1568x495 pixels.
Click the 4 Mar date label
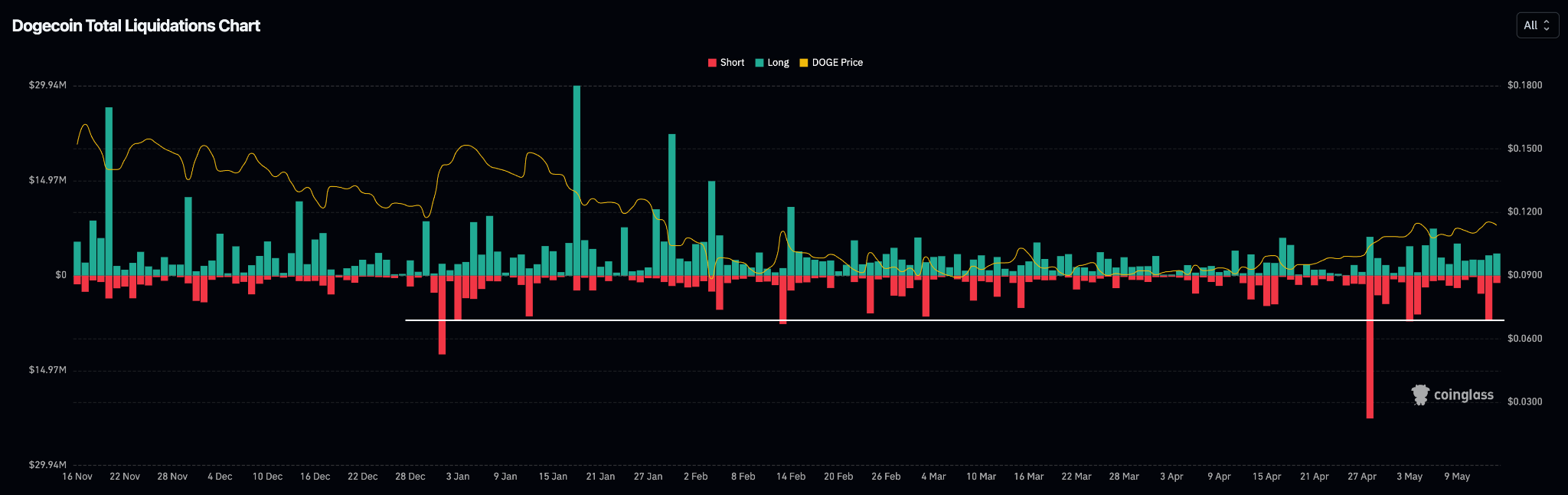[934, 477]
